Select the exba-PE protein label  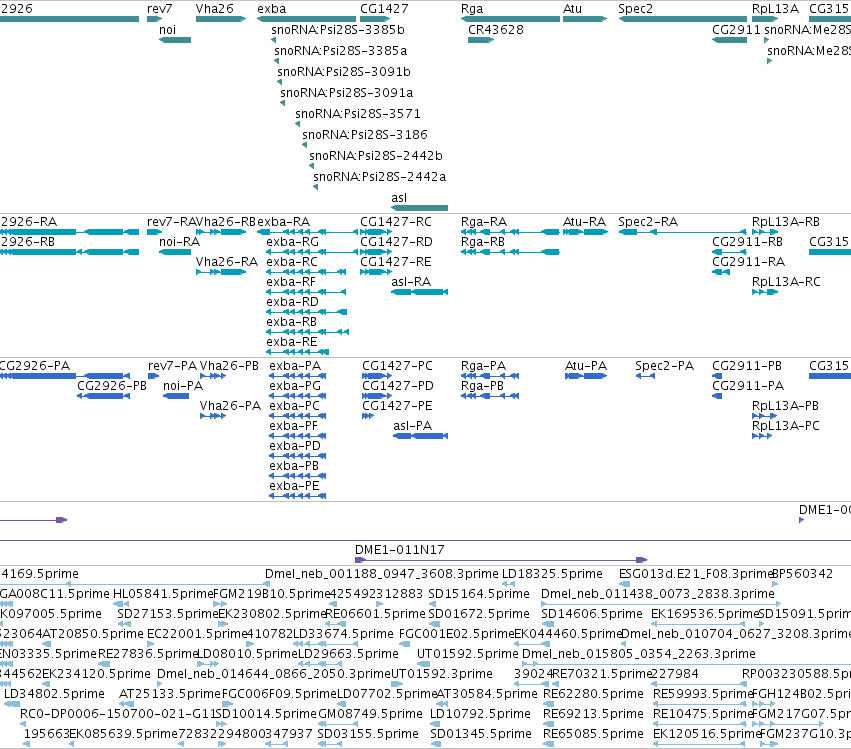[294, 486]
